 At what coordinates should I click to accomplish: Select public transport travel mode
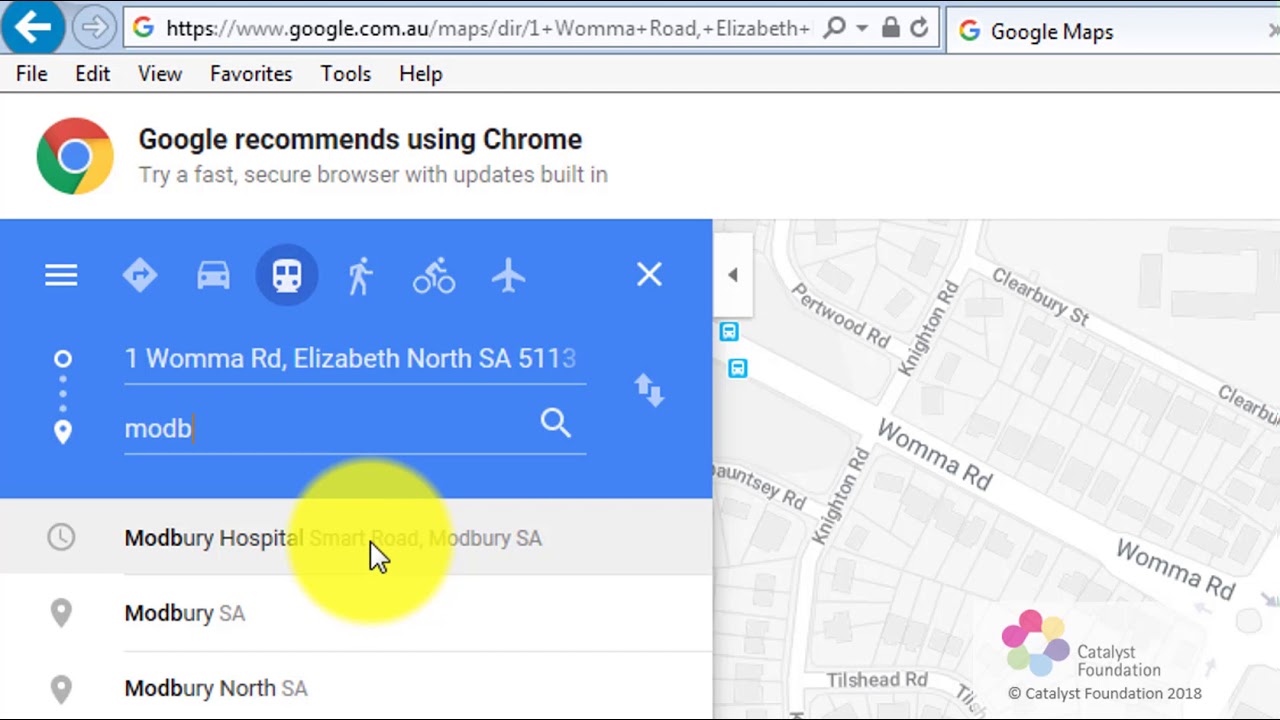coord(287,275)
